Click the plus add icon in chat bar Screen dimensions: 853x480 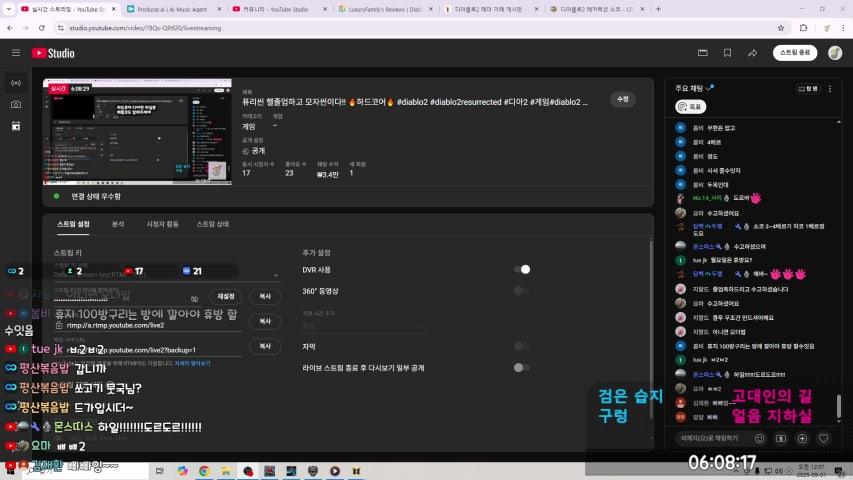pyautogui.click(x=802, y=438)
